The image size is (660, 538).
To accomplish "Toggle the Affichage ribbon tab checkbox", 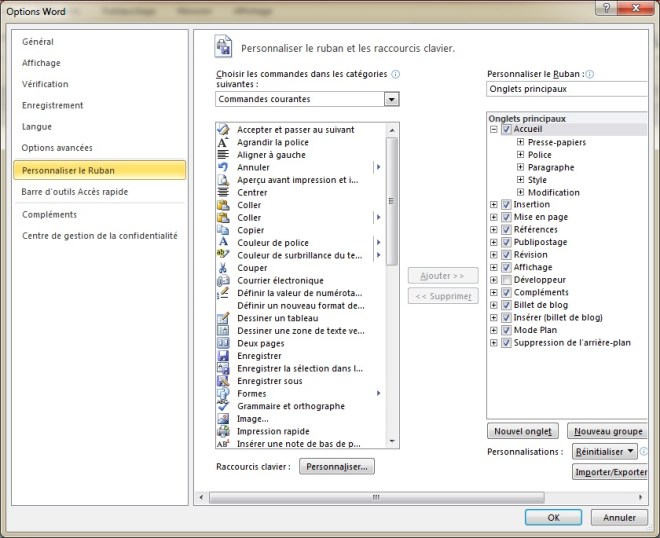I will pyautogui.click(x=506, y=267).
